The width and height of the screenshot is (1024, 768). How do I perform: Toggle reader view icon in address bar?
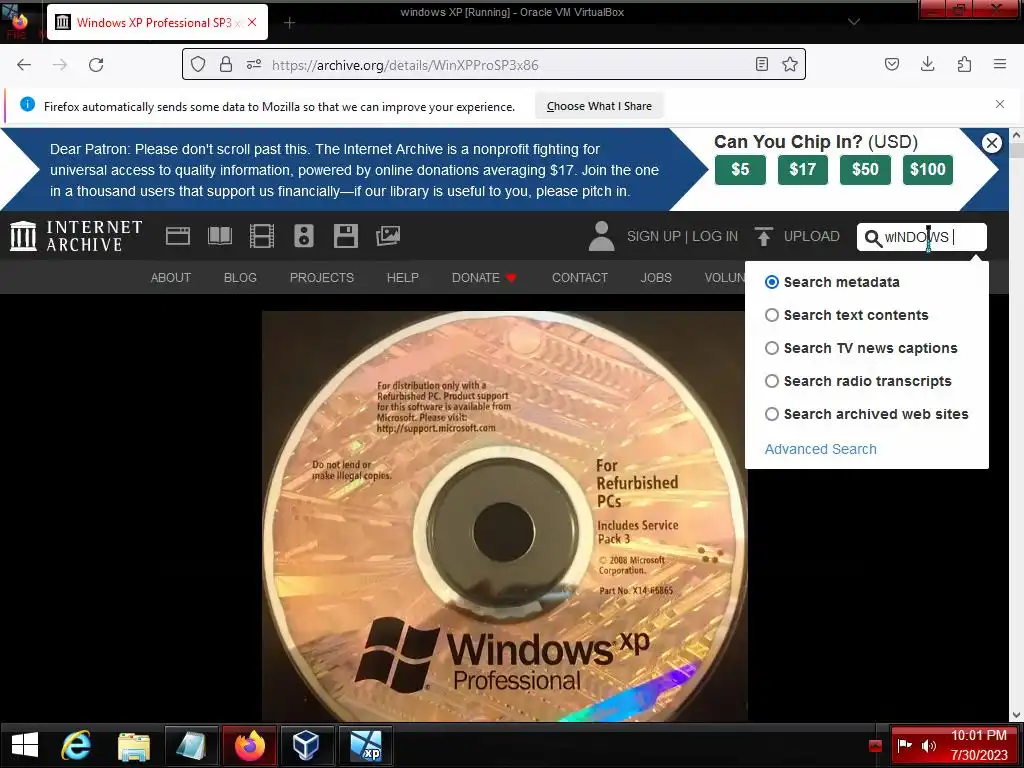click(761, 64)
